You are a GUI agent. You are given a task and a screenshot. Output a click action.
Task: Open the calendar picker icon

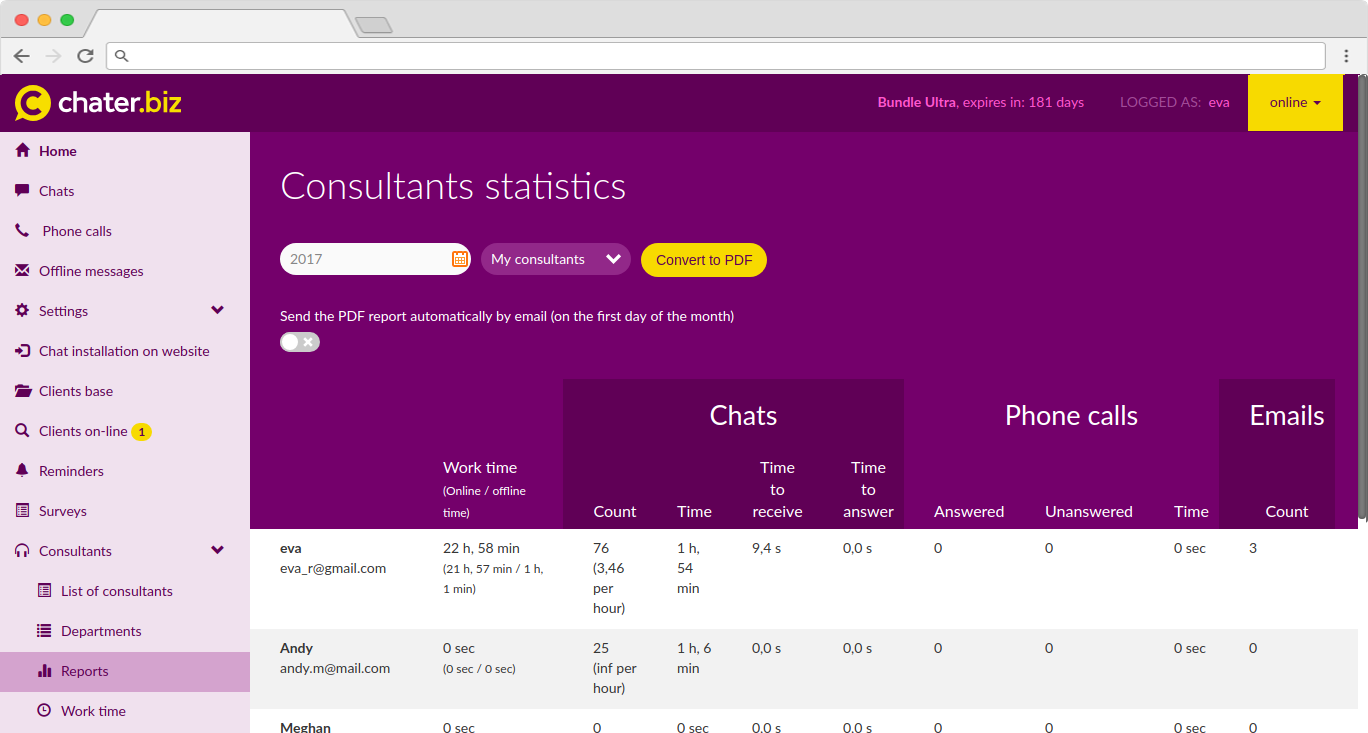pos(460,259)
